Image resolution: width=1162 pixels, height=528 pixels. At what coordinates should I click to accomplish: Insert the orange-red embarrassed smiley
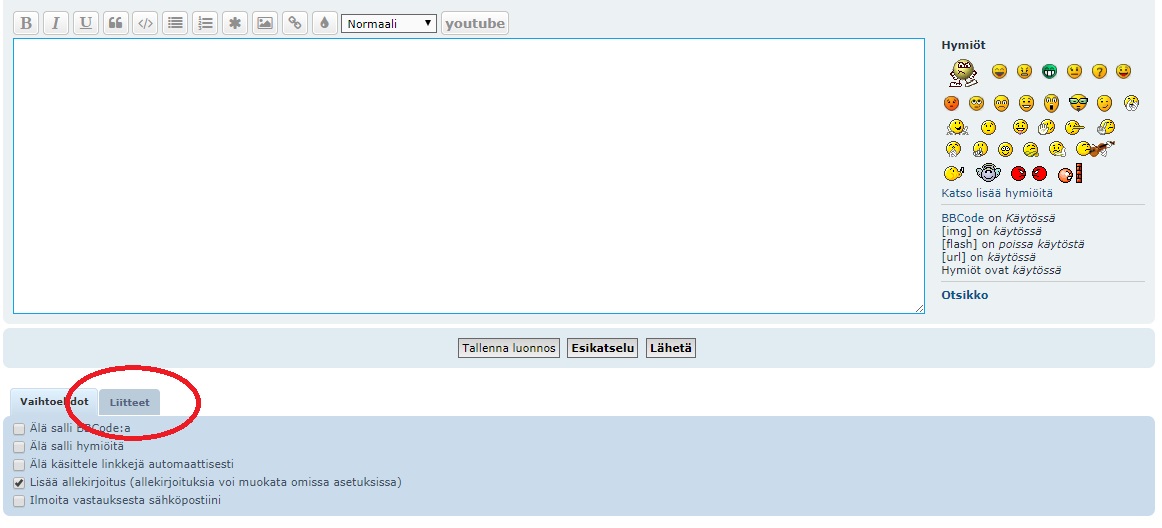click(x=952, y=103)
